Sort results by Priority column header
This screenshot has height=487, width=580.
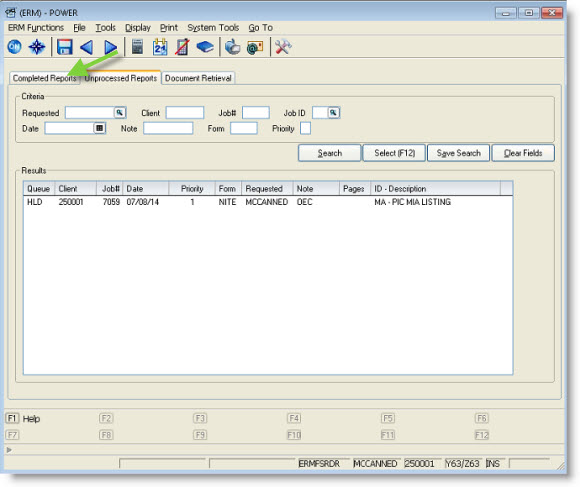click(192, 189)
